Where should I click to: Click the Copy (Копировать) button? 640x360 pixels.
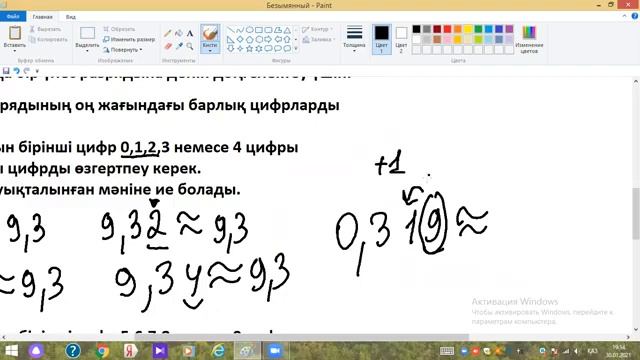click(49, 40)
